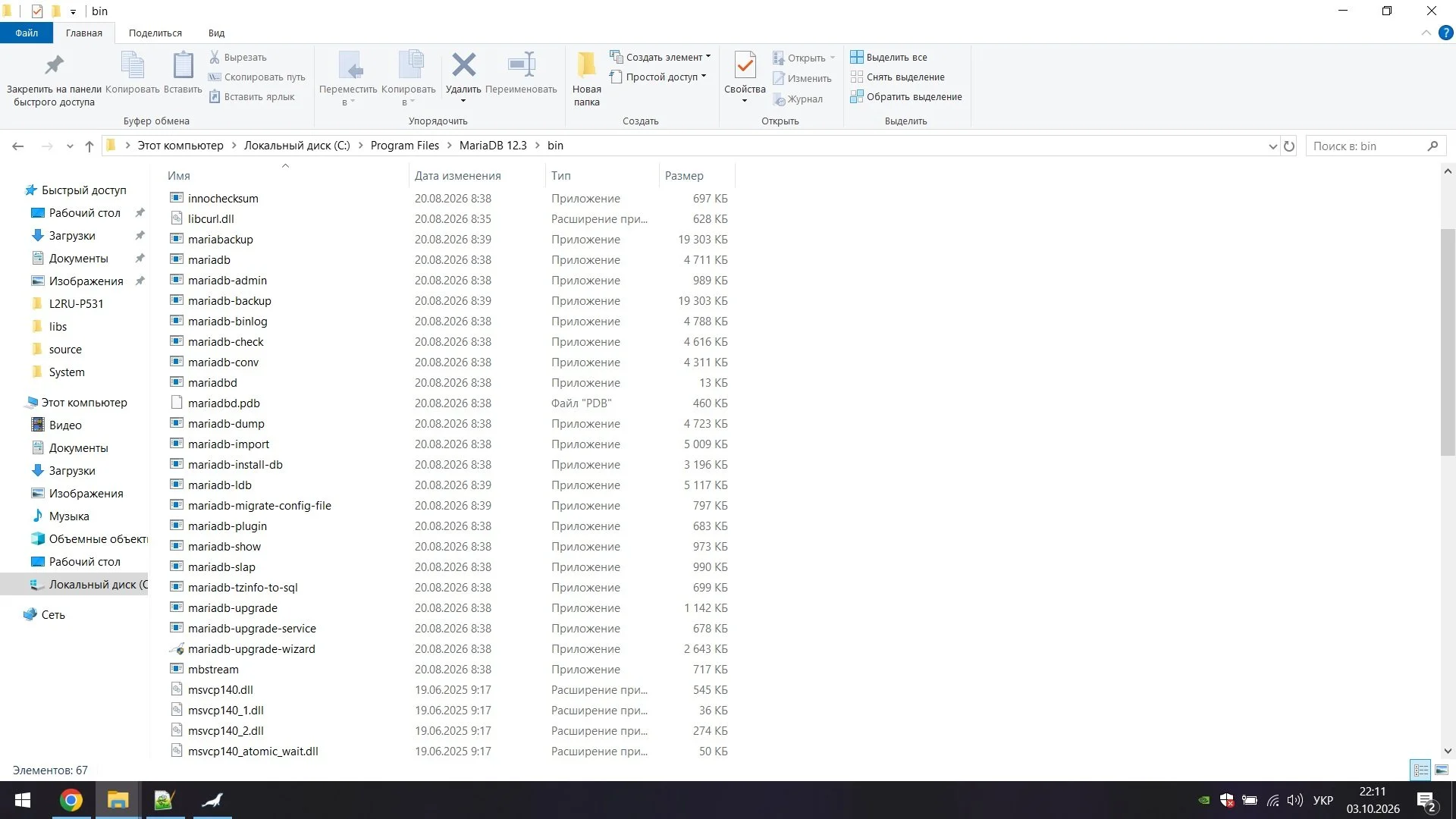The image size is (1456, 819).
Task: Open the notification center in the tray
Action: click(1426, 801)
